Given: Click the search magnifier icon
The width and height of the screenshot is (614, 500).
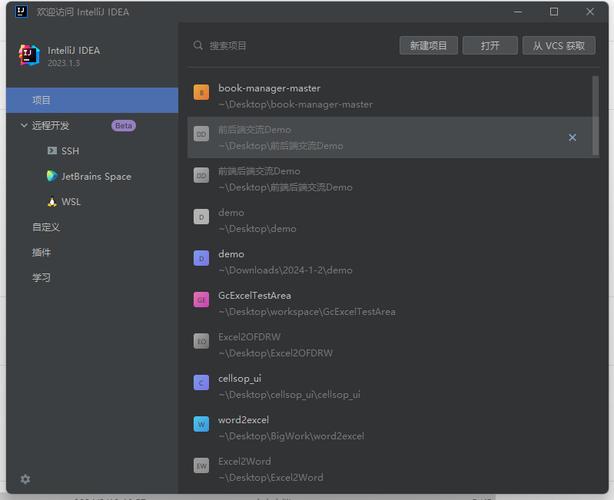Looking at the screenshot, I should (198, 45).
